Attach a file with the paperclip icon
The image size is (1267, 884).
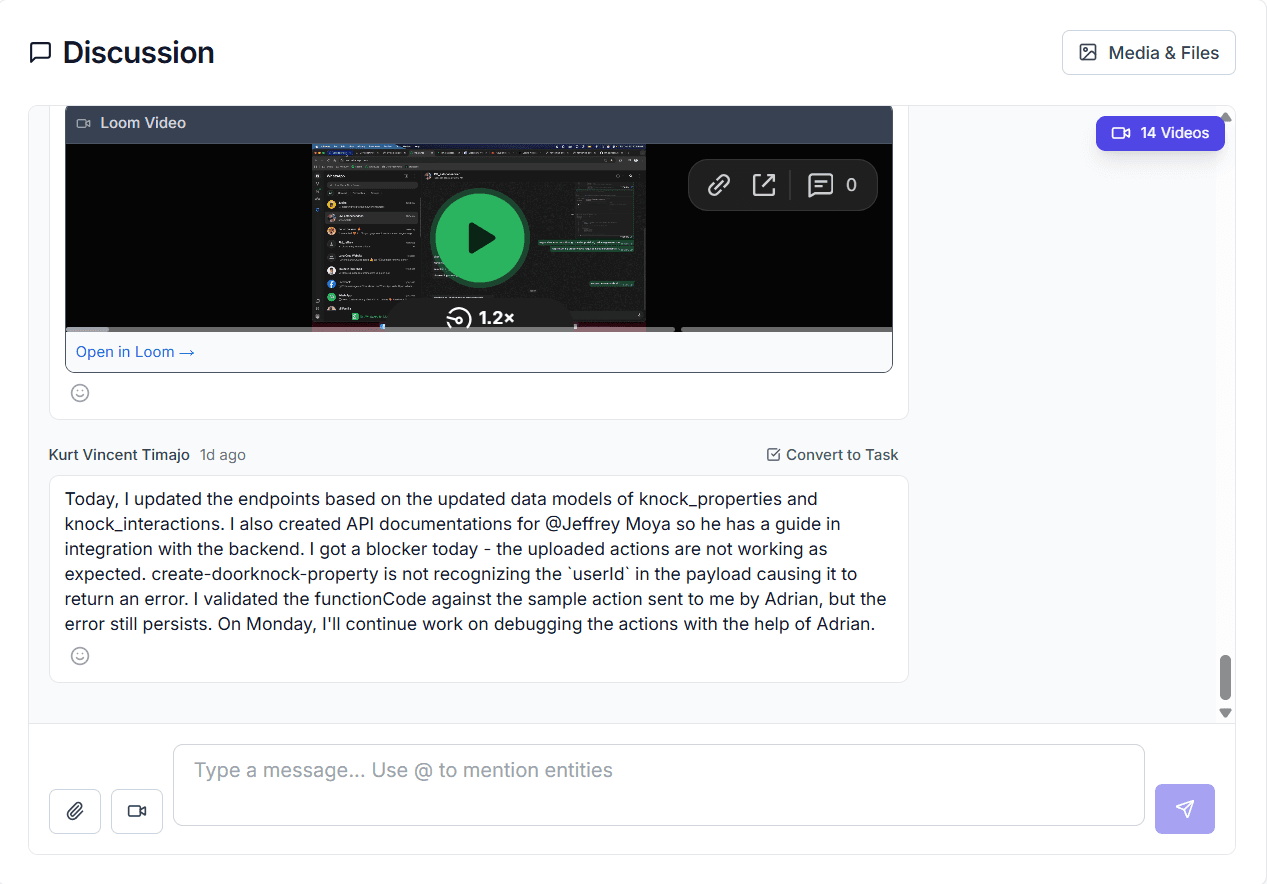point(75,811)
